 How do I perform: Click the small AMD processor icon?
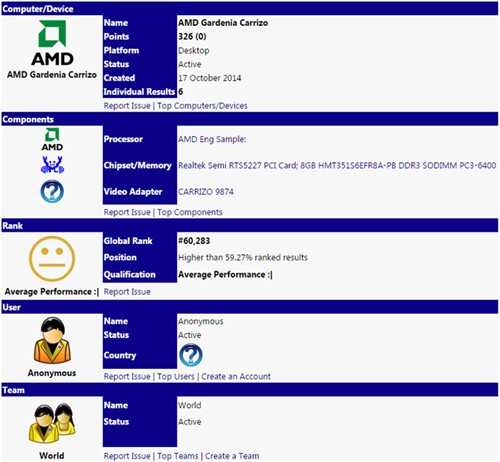[x=52, y=139]
